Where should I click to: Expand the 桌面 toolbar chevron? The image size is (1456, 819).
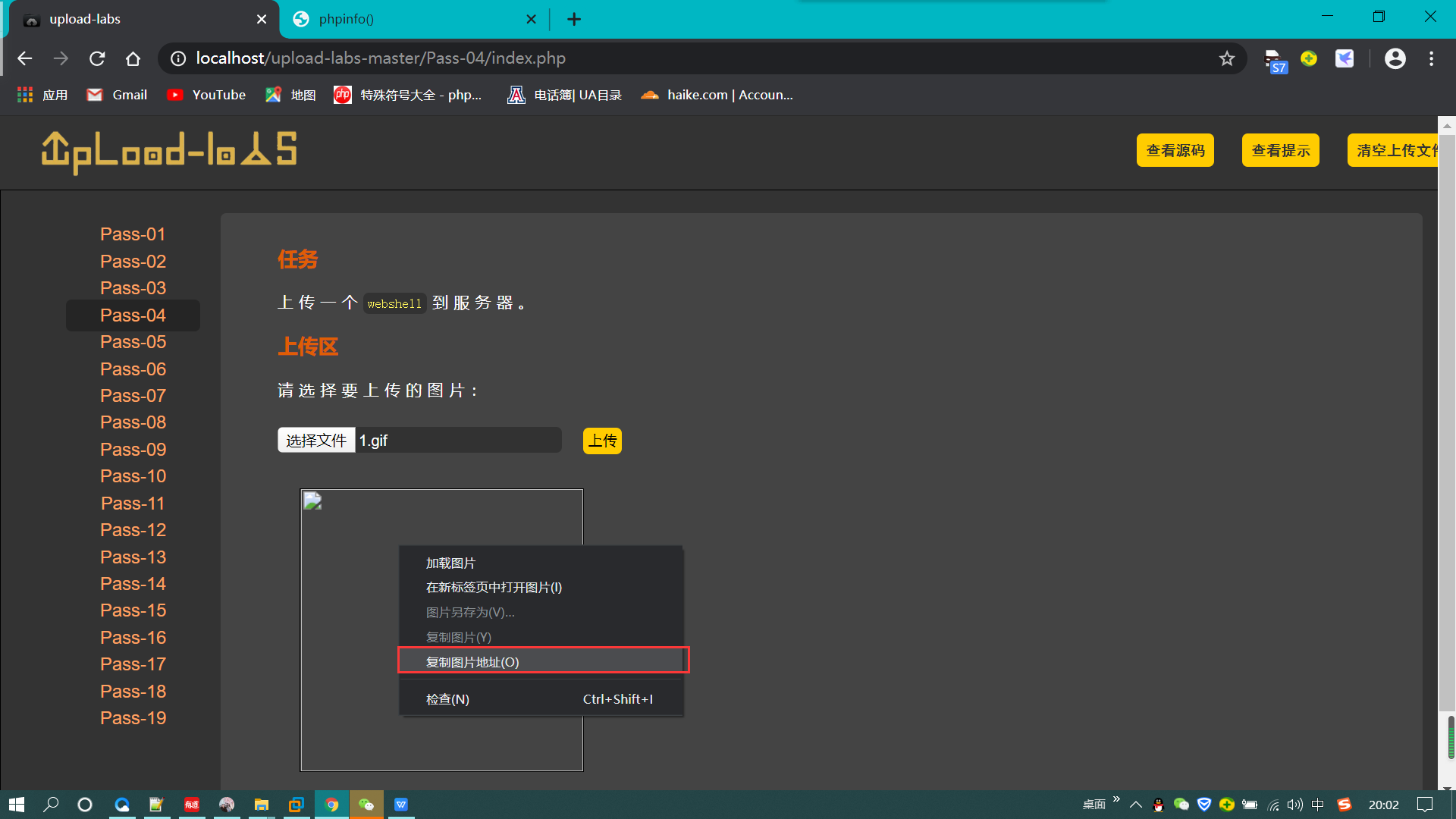click(1116, 799)
